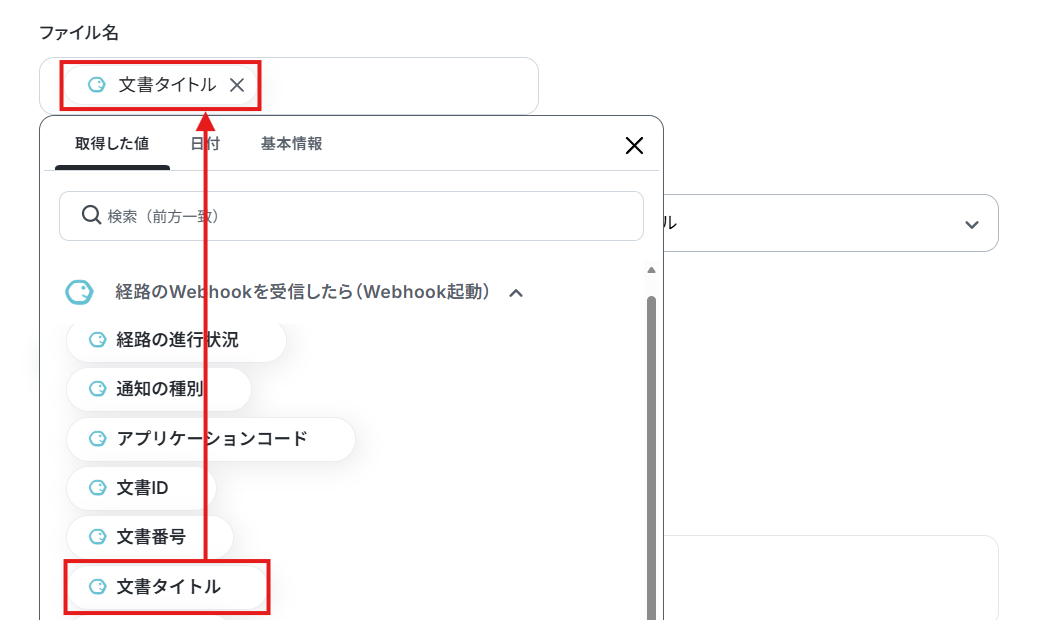Click the icon beside 文書番号
This screenshot has height=620, width=1048.
98,536
